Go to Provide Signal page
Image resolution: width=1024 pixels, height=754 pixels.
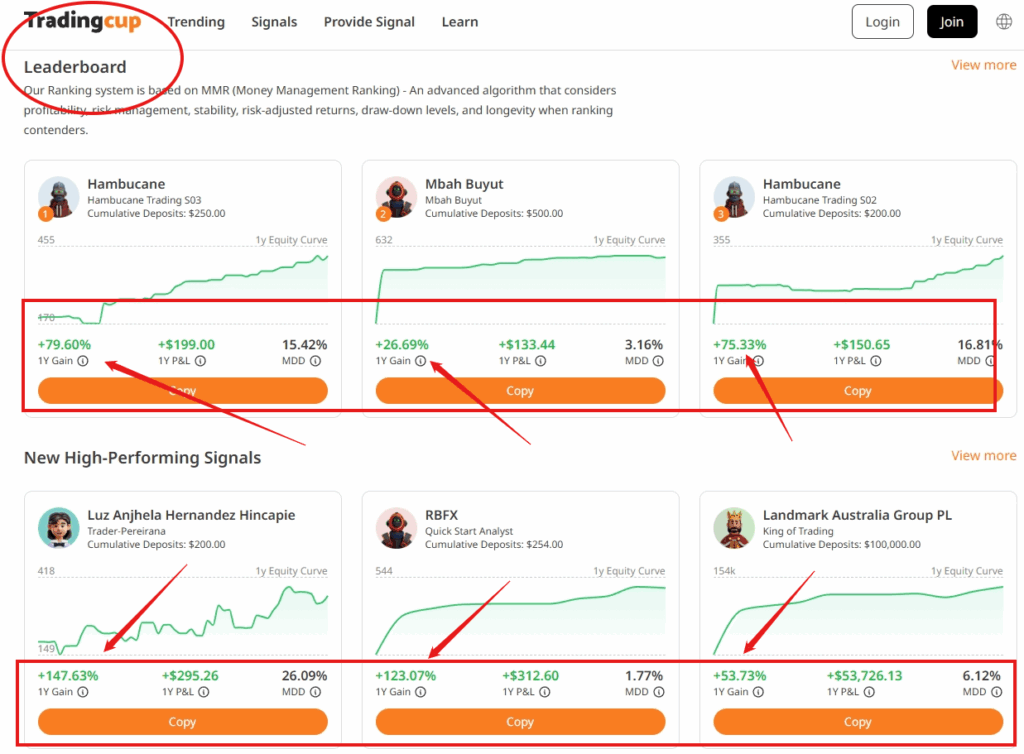(x=369, y=22)
